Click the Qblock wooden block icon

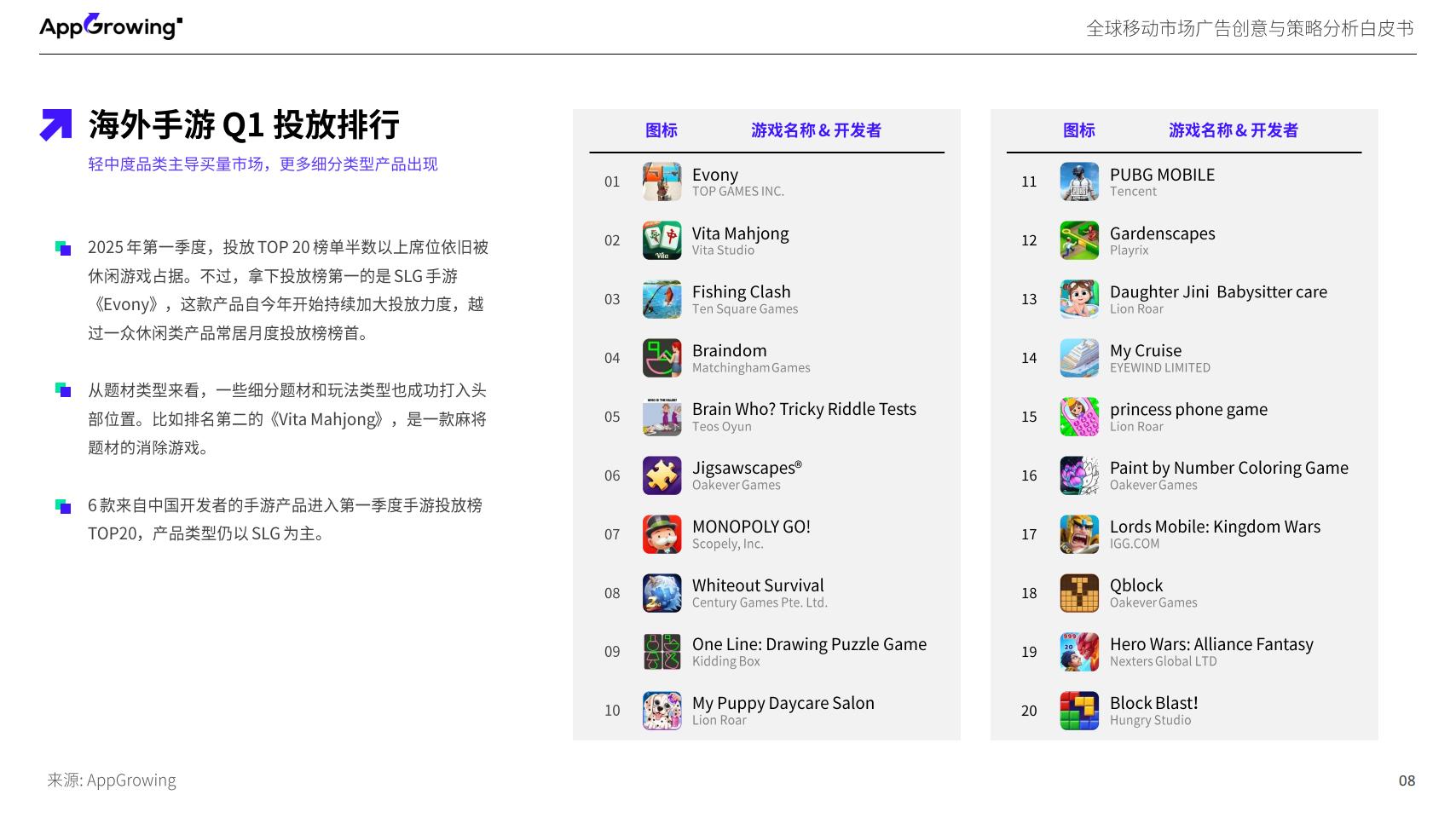coord(1079,593)
